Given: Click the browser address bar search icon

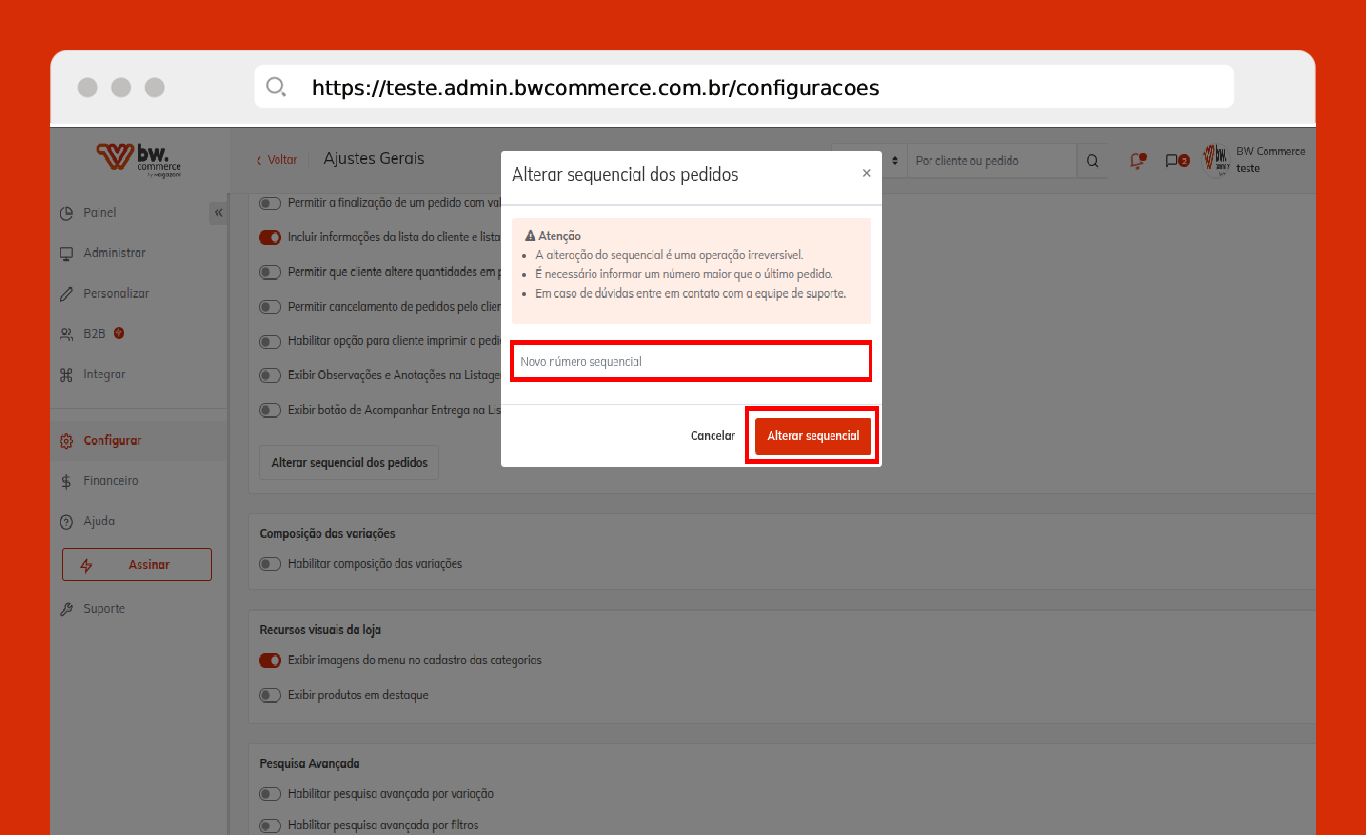Looking at the screenshot, I should (276, 87).
